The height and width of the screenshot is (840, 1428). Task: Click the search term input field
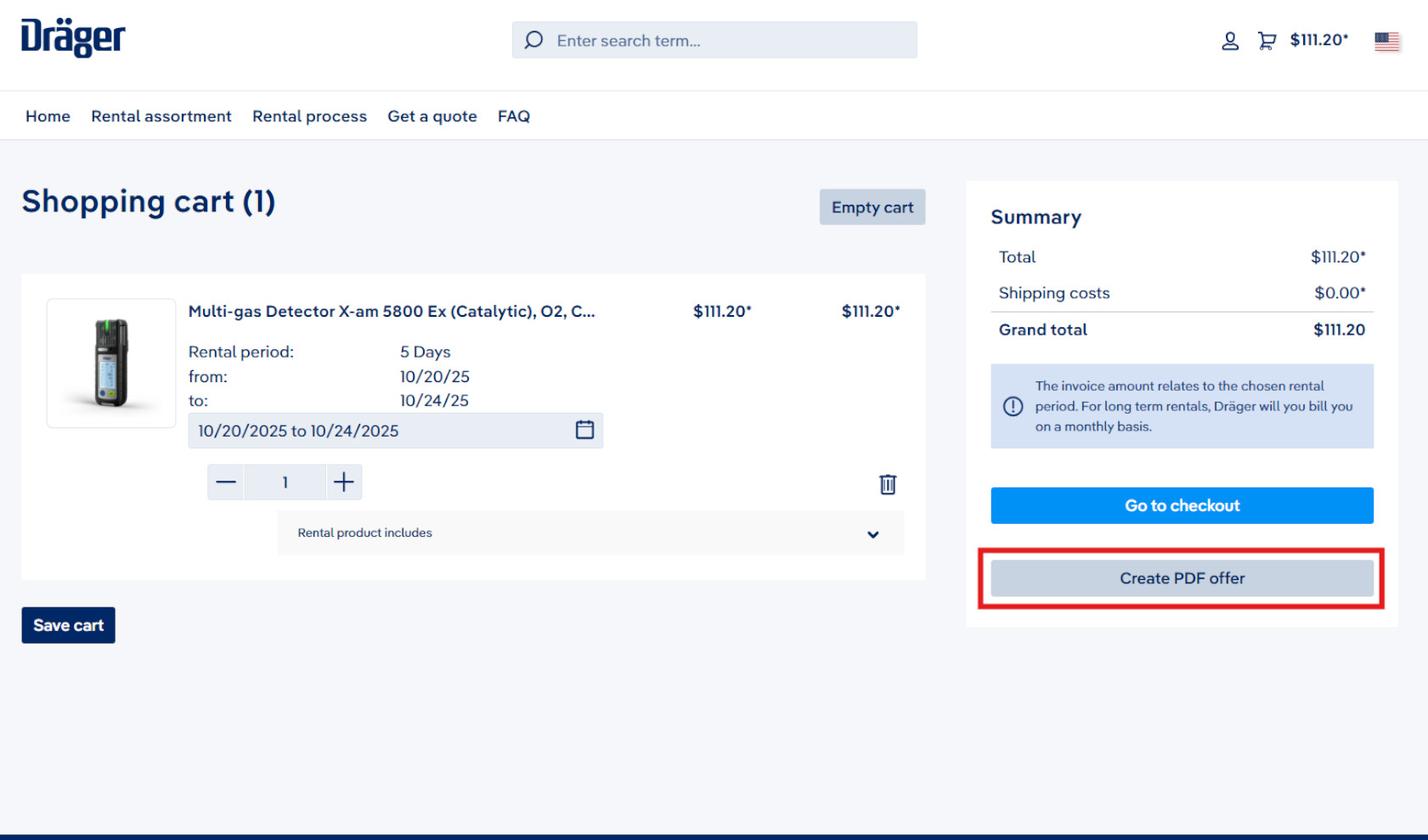coord(731,41)
